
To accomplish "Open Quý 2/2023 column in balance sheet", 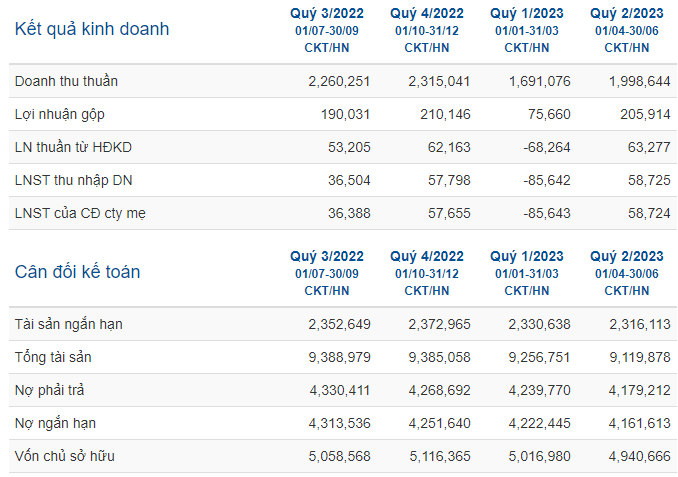I will tap(627, 273).
